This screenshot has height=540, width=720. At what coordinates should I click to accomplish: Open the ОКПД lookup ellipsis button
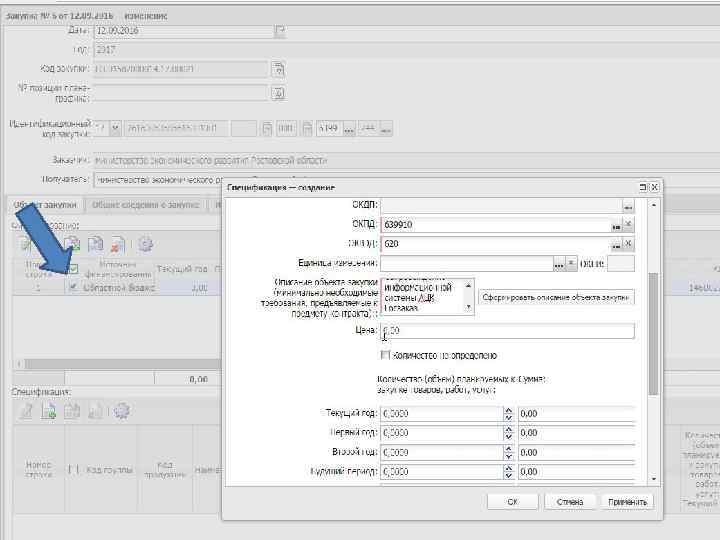[x=616, y=225]
